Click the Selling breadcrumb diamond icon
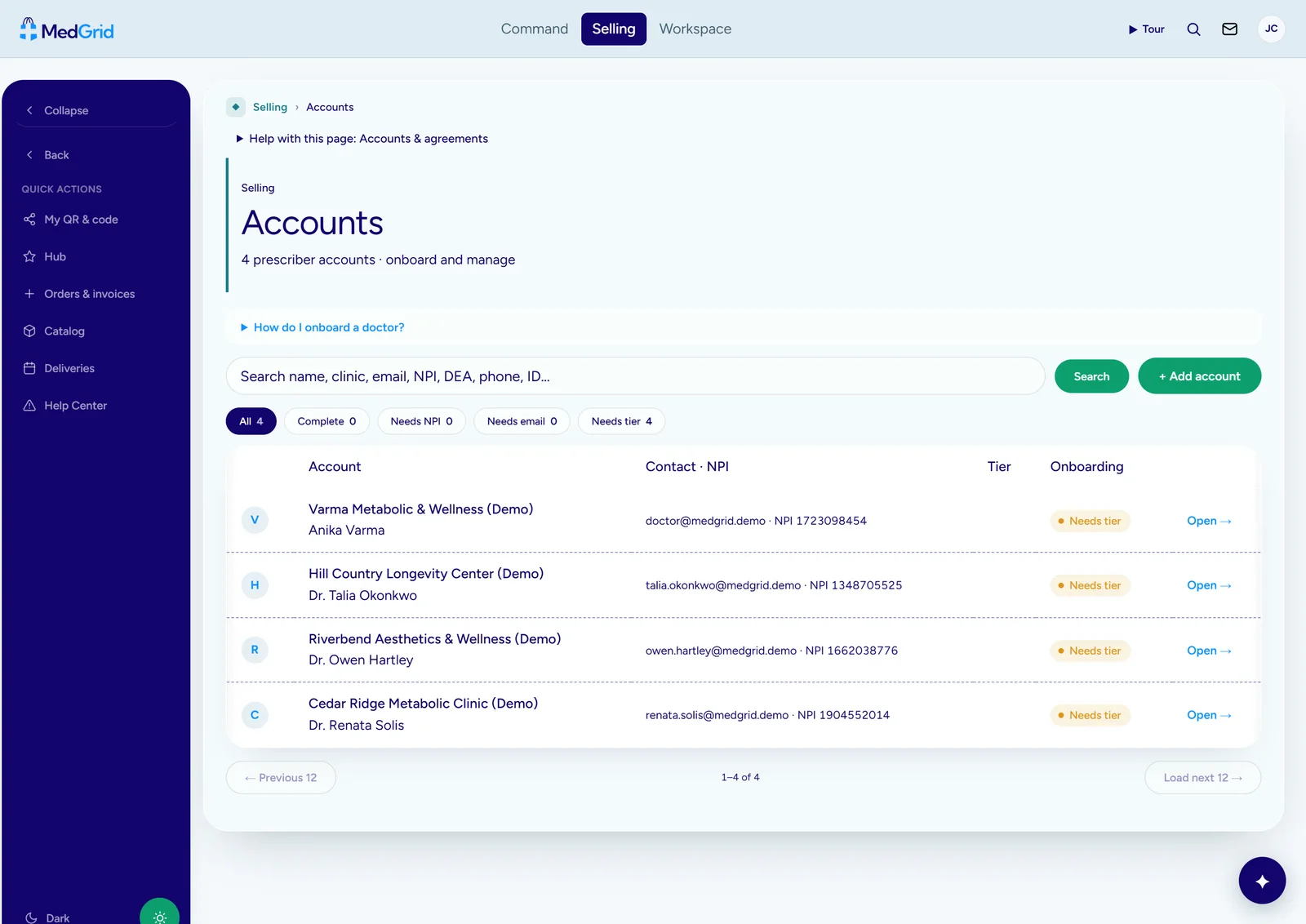The width and height of the screenshot is (1306, 924). tap(236, 107)
